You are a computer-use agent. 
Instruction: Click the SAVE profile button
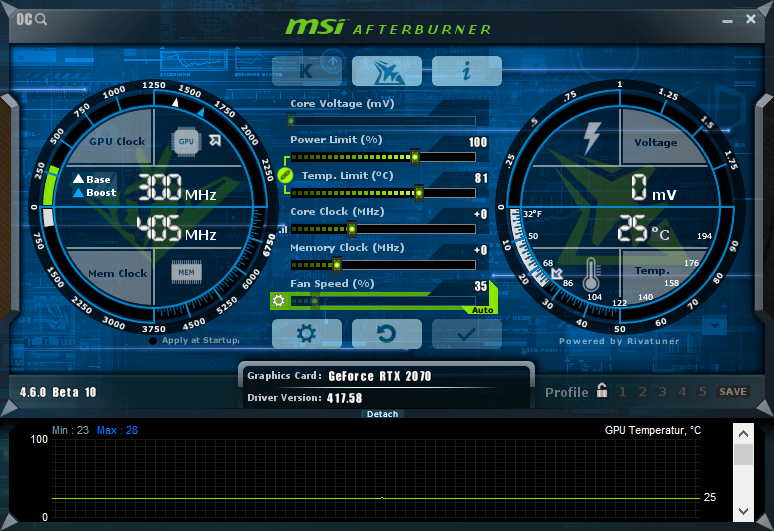tap(733, 392)
